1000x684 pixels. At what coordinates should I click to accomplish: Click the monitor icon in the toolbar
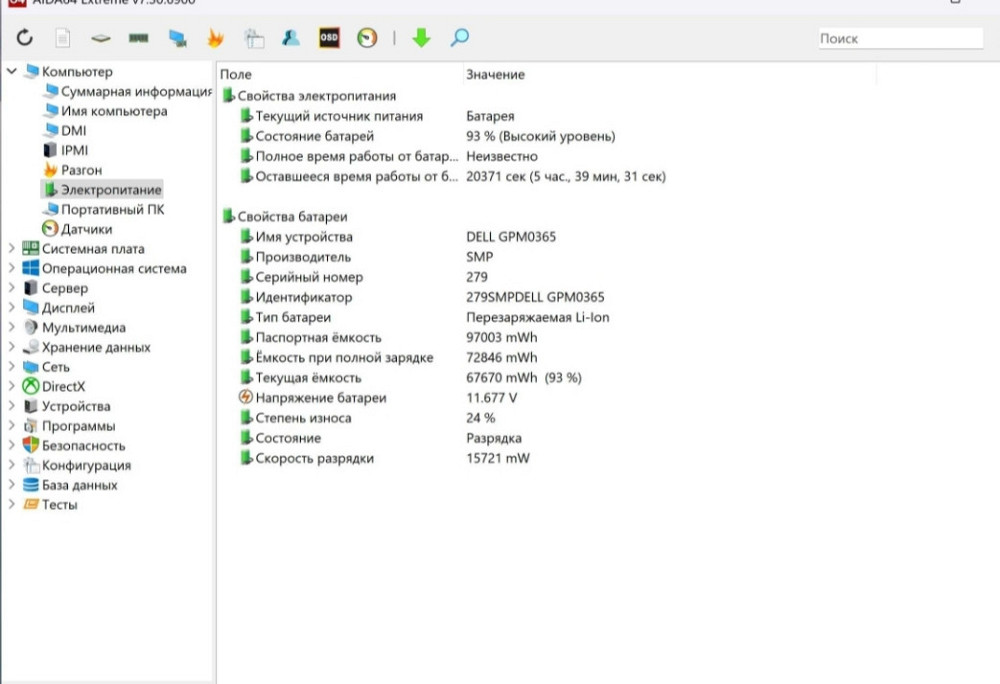178,38
